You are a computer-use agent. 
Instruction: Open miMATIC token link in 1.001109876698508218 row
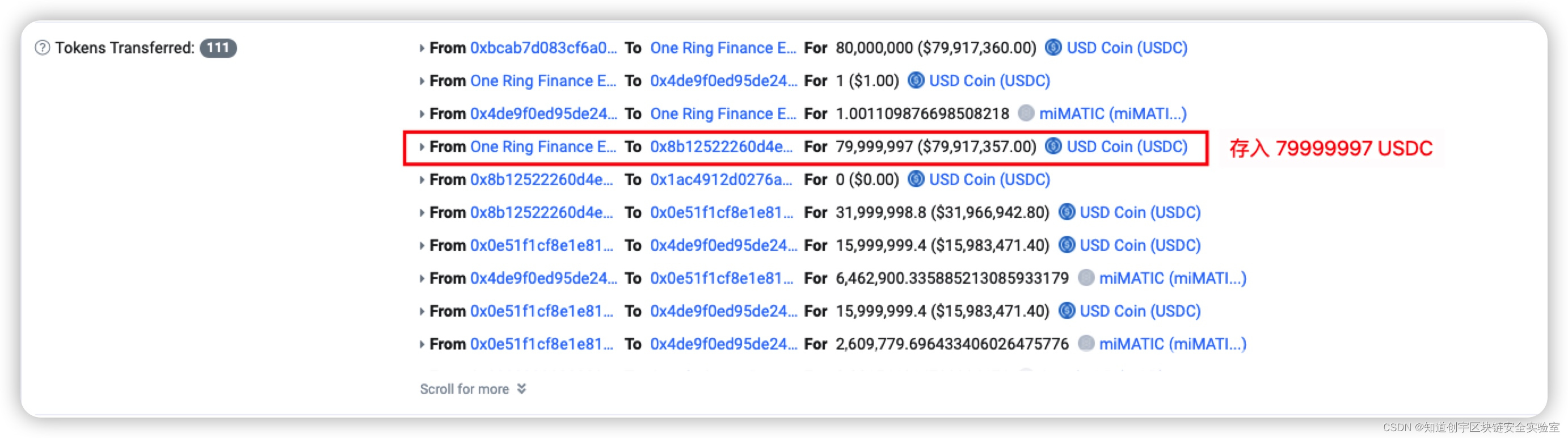tap(1112, 113)
